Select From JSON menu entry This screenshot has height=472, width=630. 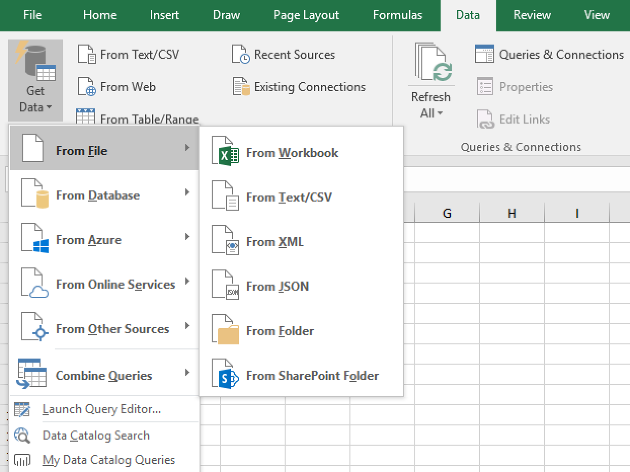coord(301,286)
